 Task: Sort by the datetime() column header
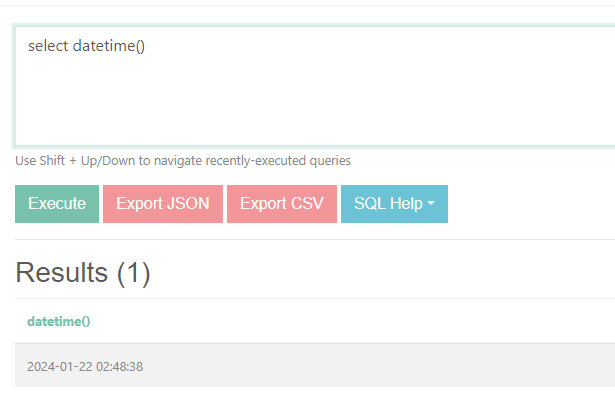point(59,322)
